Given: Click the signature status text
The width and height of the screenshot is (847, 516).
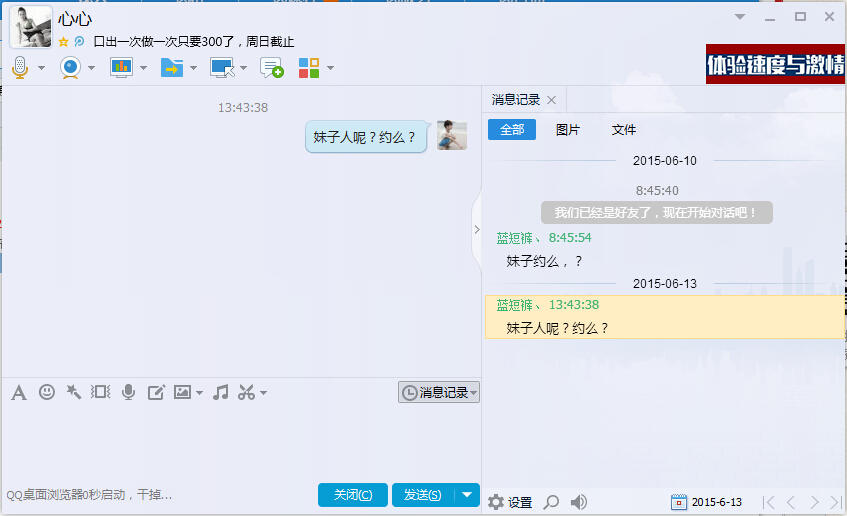Looking at the screenshot, I should (x=194, y=42).
